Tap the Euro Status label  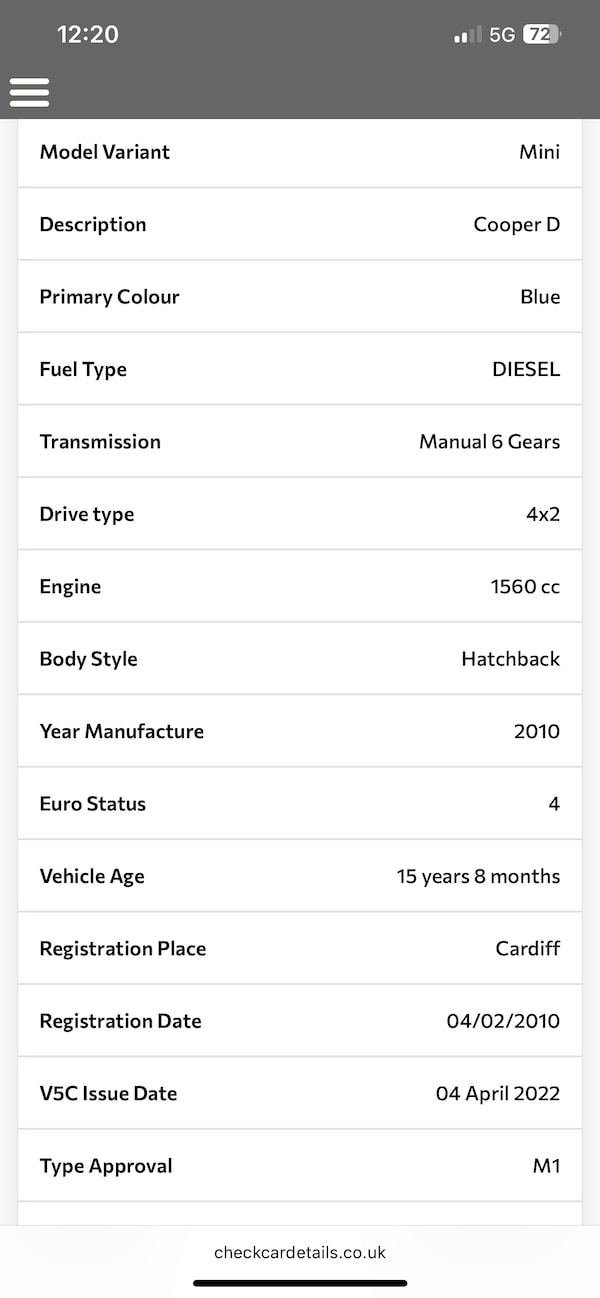tap(92, 804)
